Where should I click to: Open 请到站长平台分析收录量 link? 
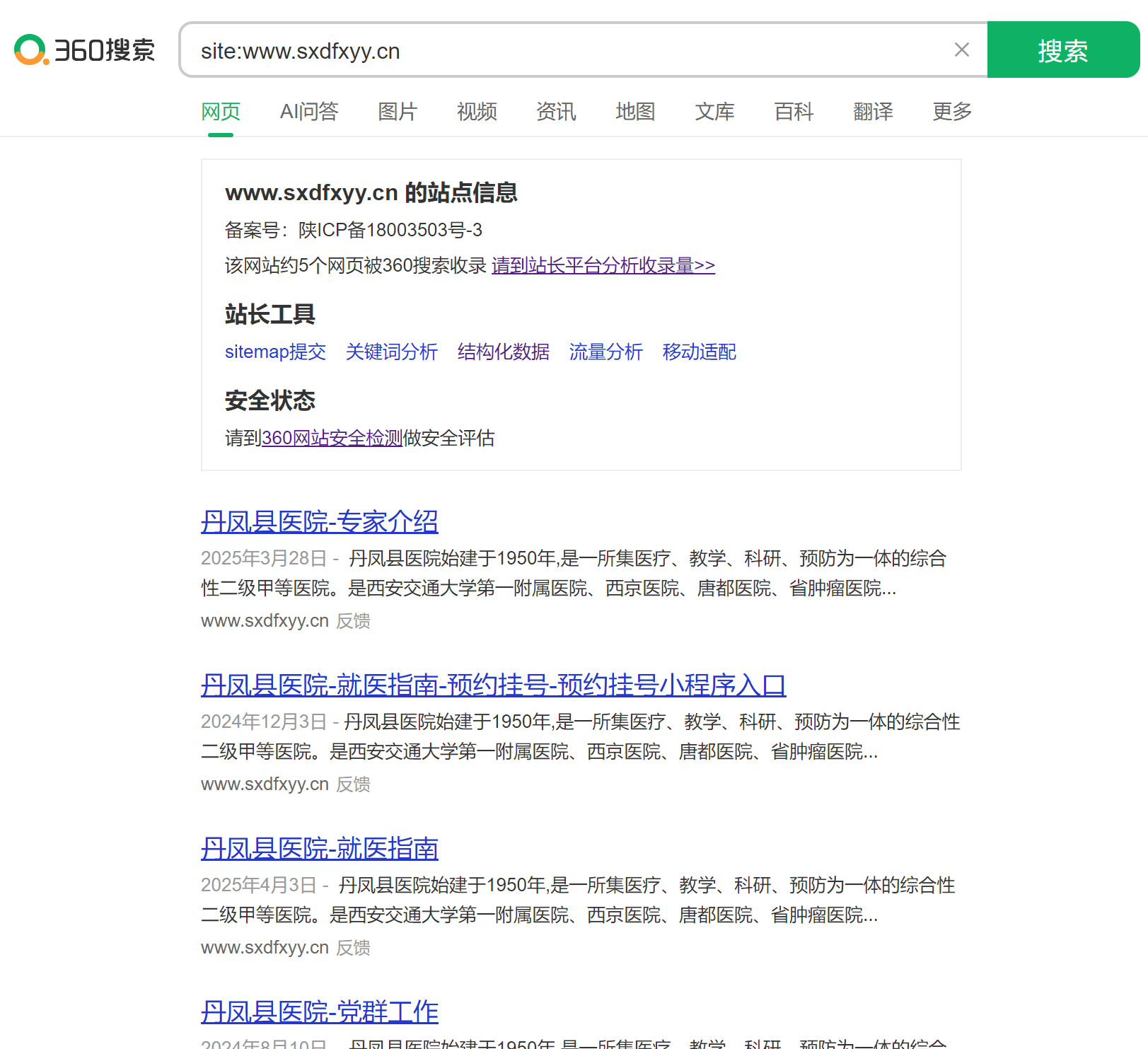602,265
